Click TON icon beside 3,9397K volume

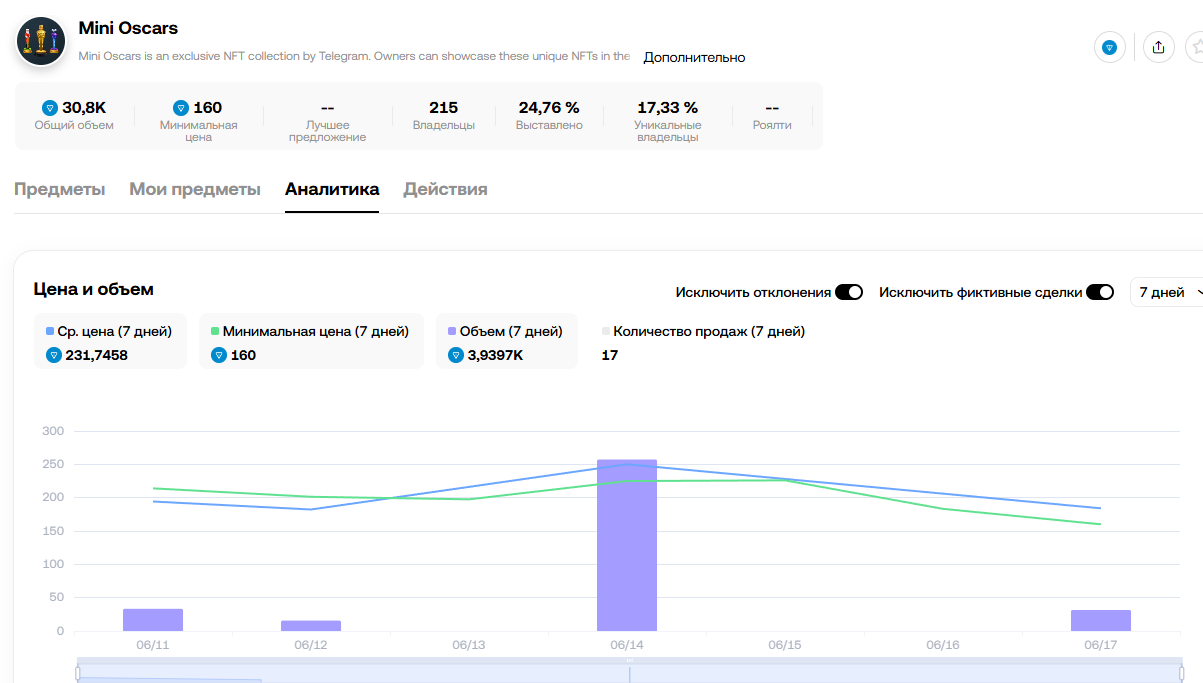(x=457, y=355)
